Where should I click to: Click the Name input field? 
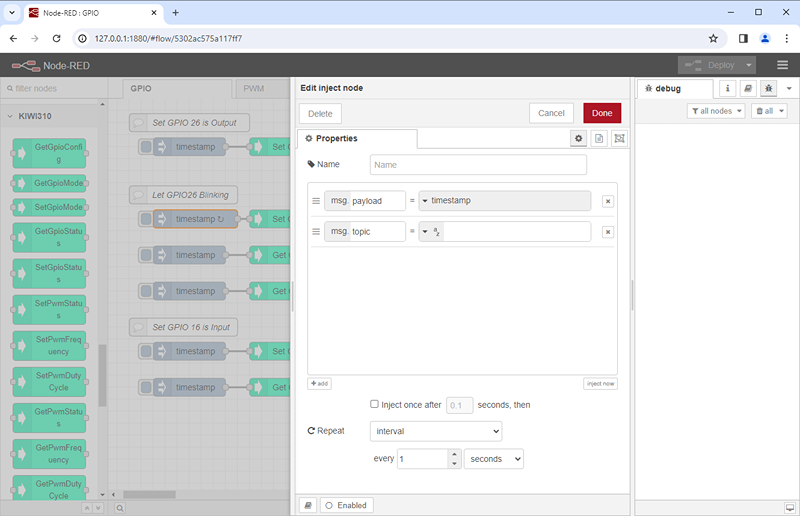pos(478,165)
